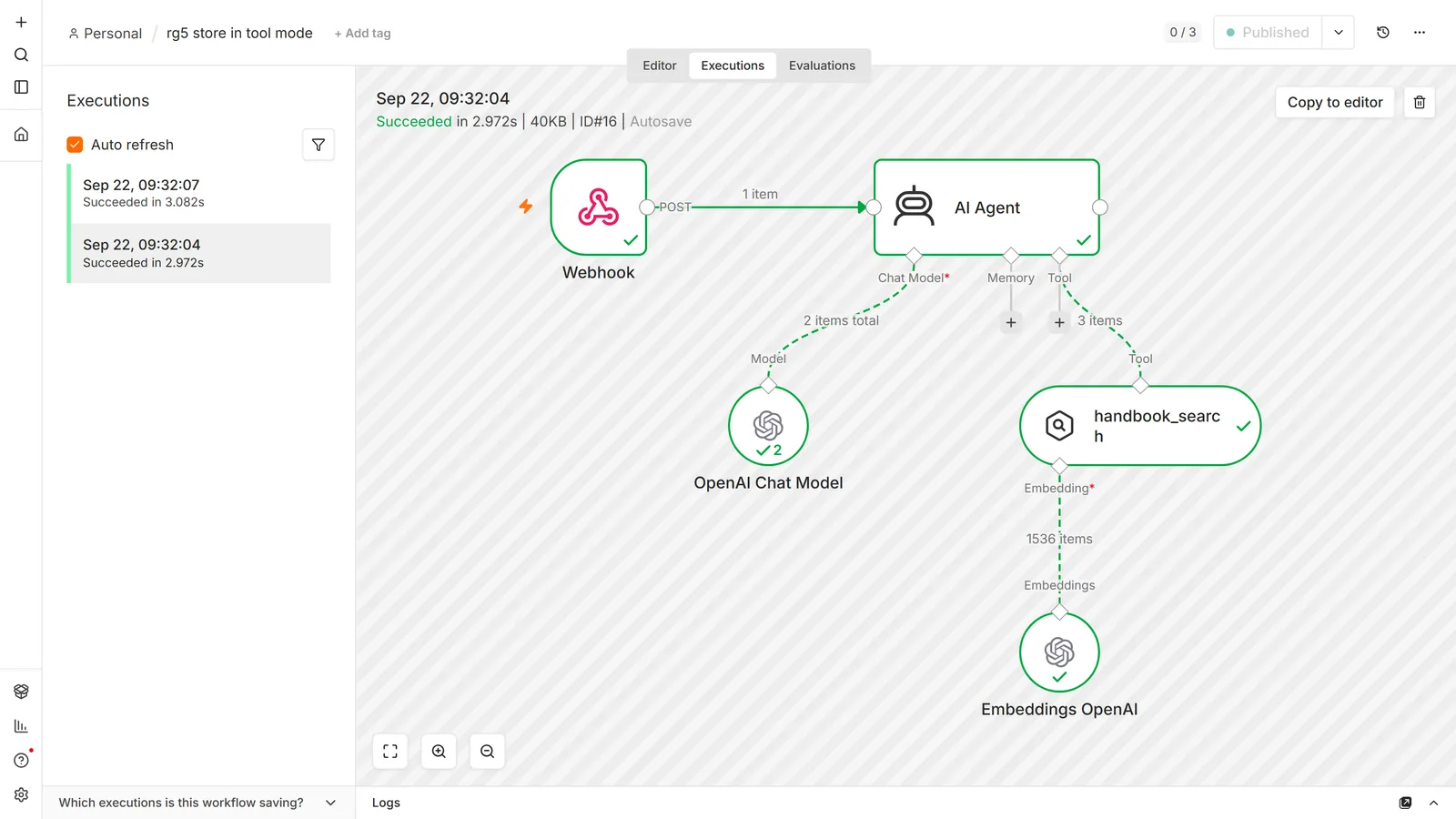Select the handbook_search tool node

pyautogui.click(x=1140, y=426)
